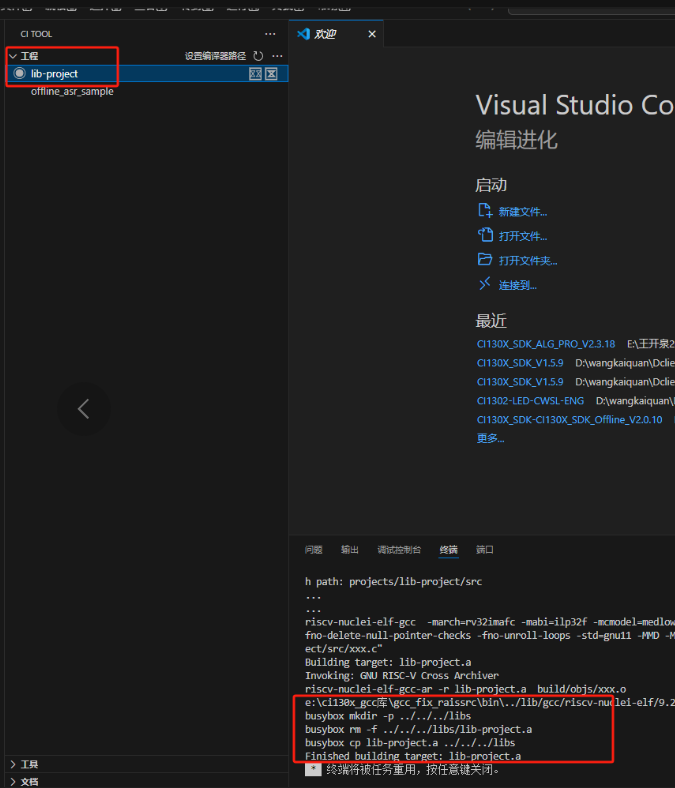This screenshot has width=675, height=788.
Task: Click the round previous arrow overlay button
Action: pos(84,408)
